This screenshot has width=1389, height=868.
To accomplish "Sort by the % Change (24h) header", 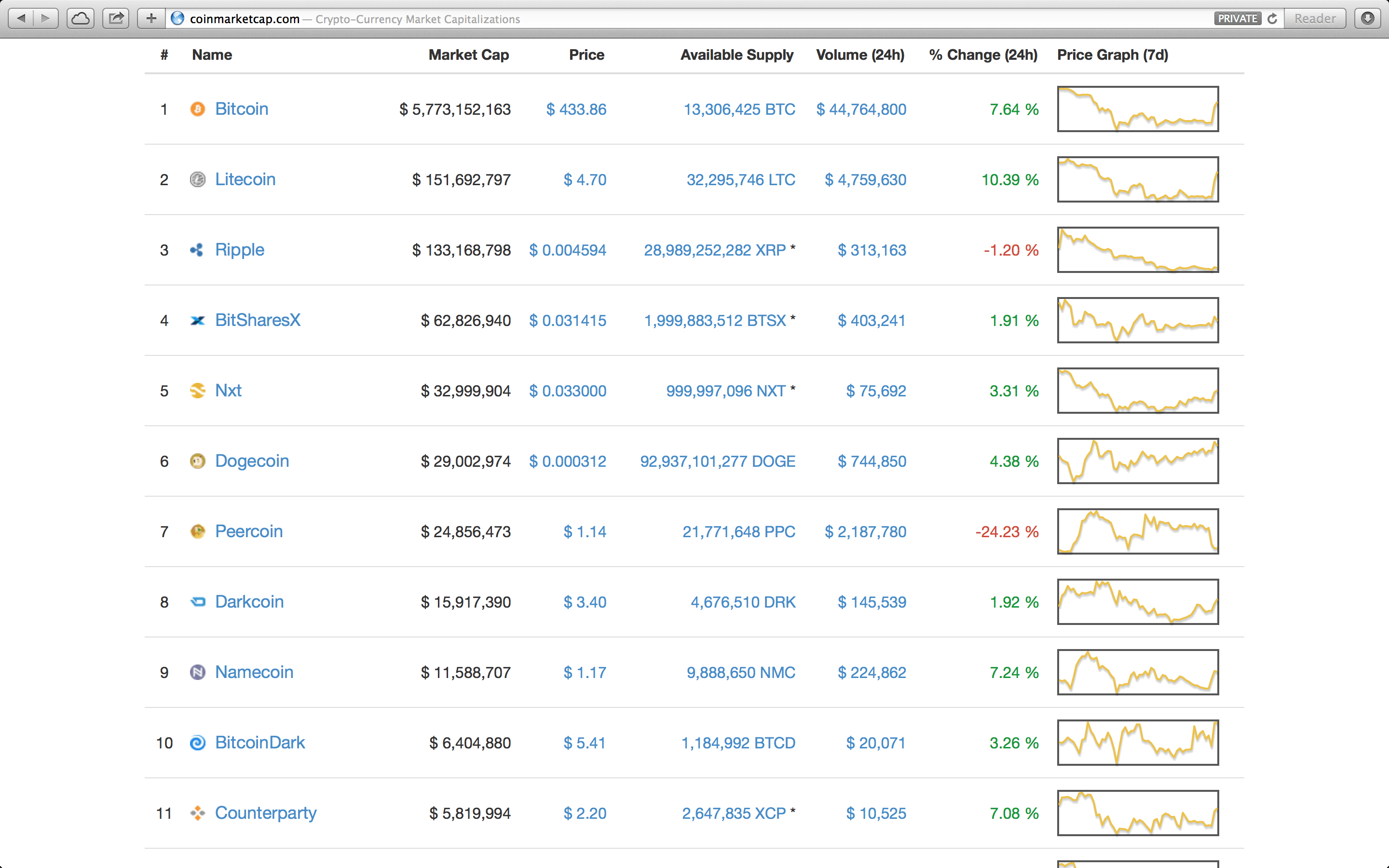I will pos(983,55).
